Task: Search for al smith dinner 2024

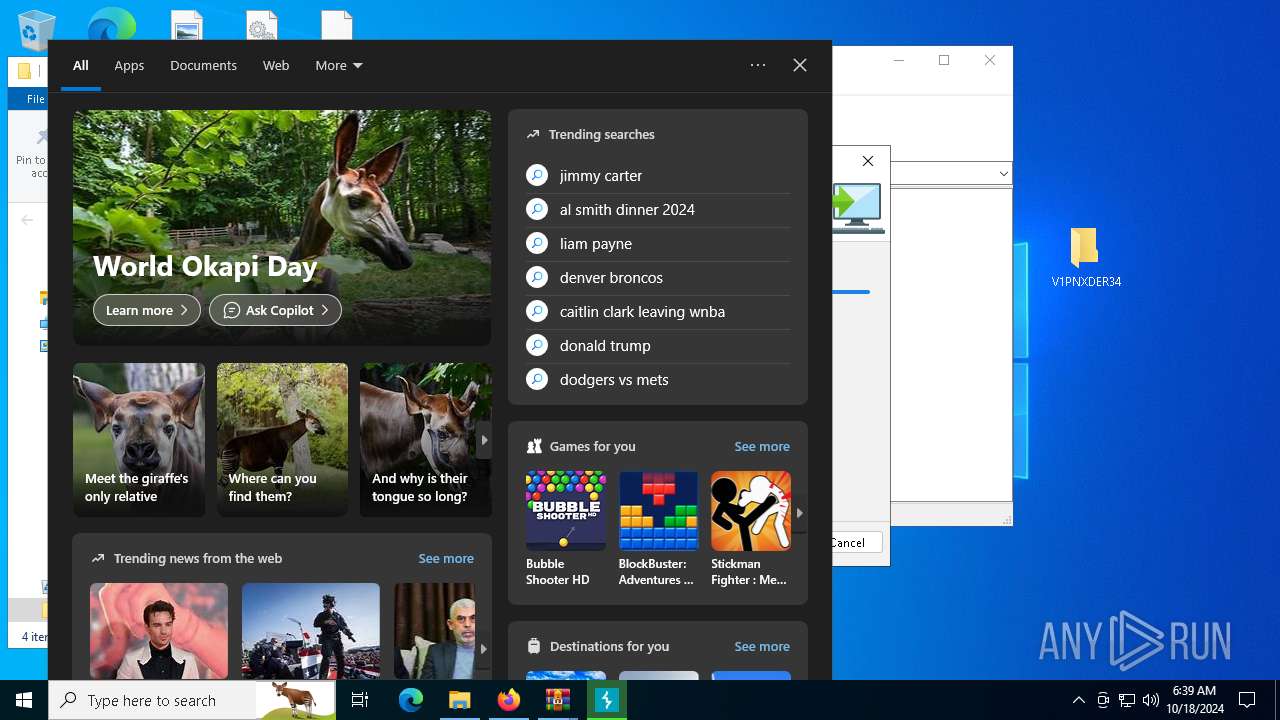Action: point(658,209)
